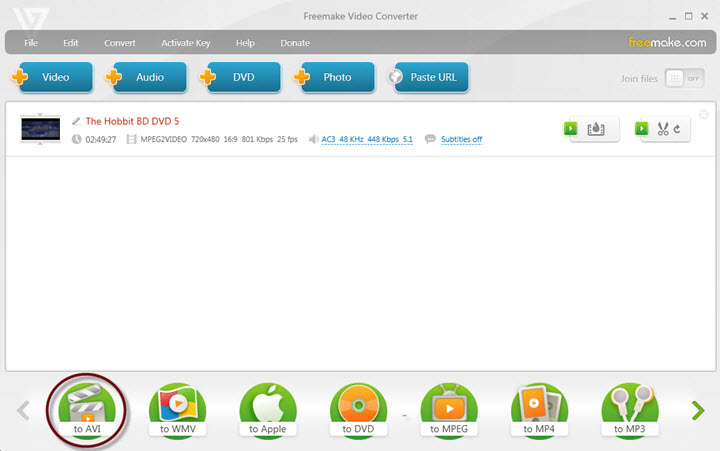Open the Help menu
720x451 pixels.
click(x=245, y=43)
